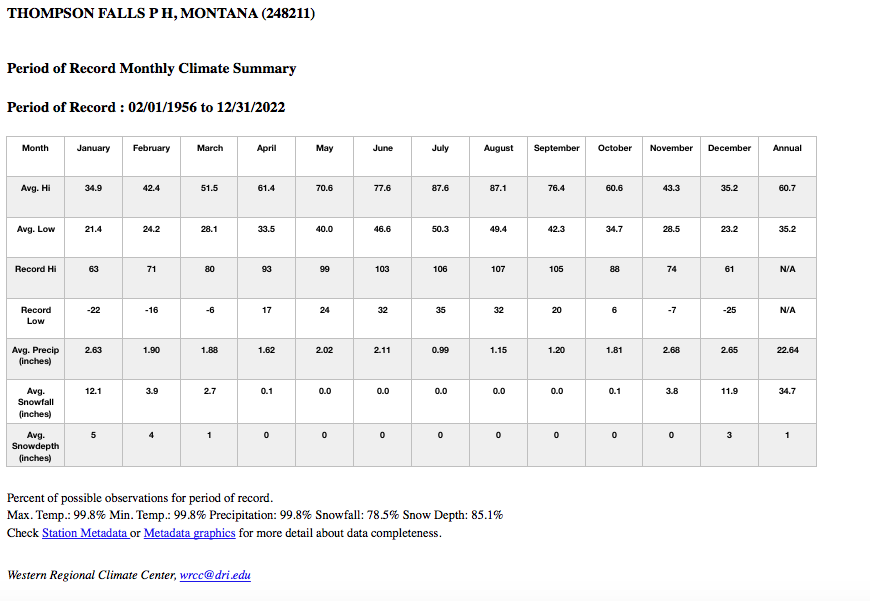
Task: Select August Record Hi value 107
Action: pos(498,269)
